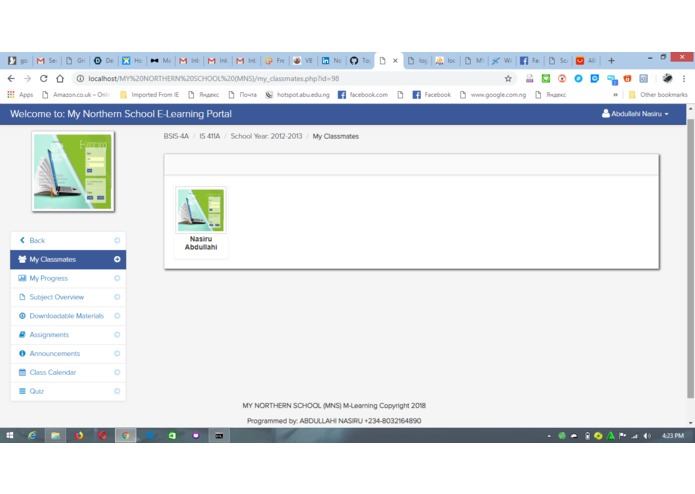Close the active browser tab

pos(395,61)
